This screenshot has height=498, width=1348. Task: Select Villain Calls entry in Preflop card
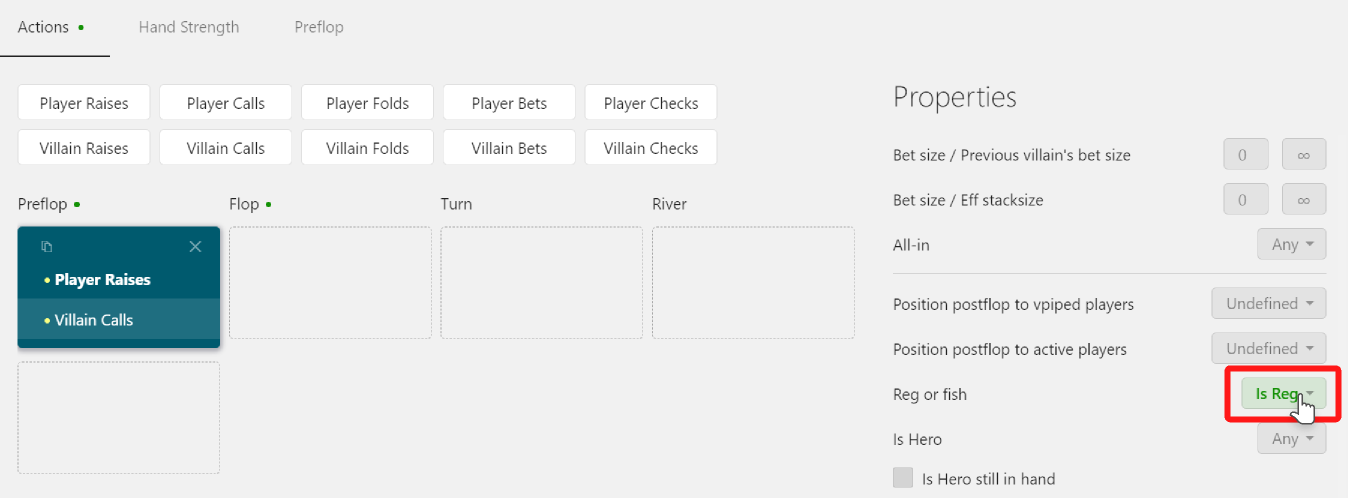pyautogui.click(x=119, y=320)
